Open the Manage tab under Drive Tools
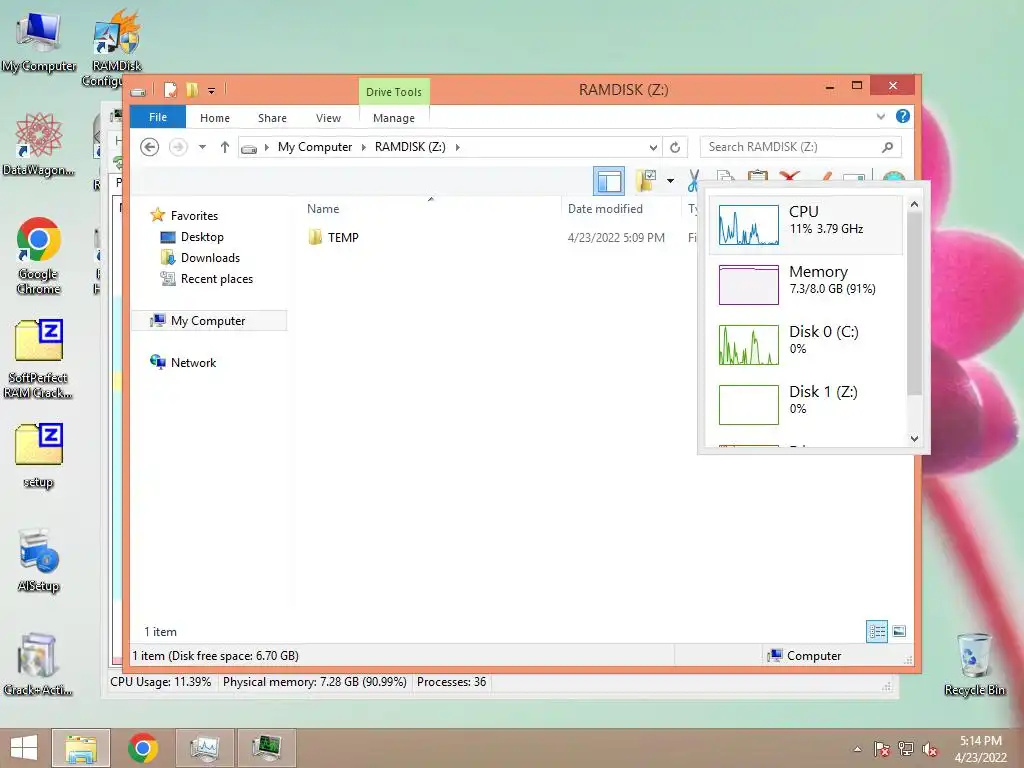The image size is (1024, 768). tap(394, 118)
